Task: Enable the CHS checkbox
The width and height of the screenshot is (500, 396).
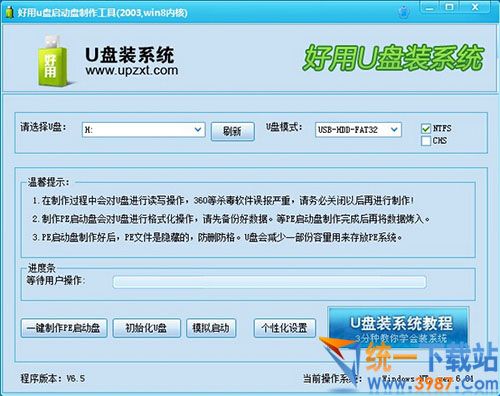Action: coord(426,141)
